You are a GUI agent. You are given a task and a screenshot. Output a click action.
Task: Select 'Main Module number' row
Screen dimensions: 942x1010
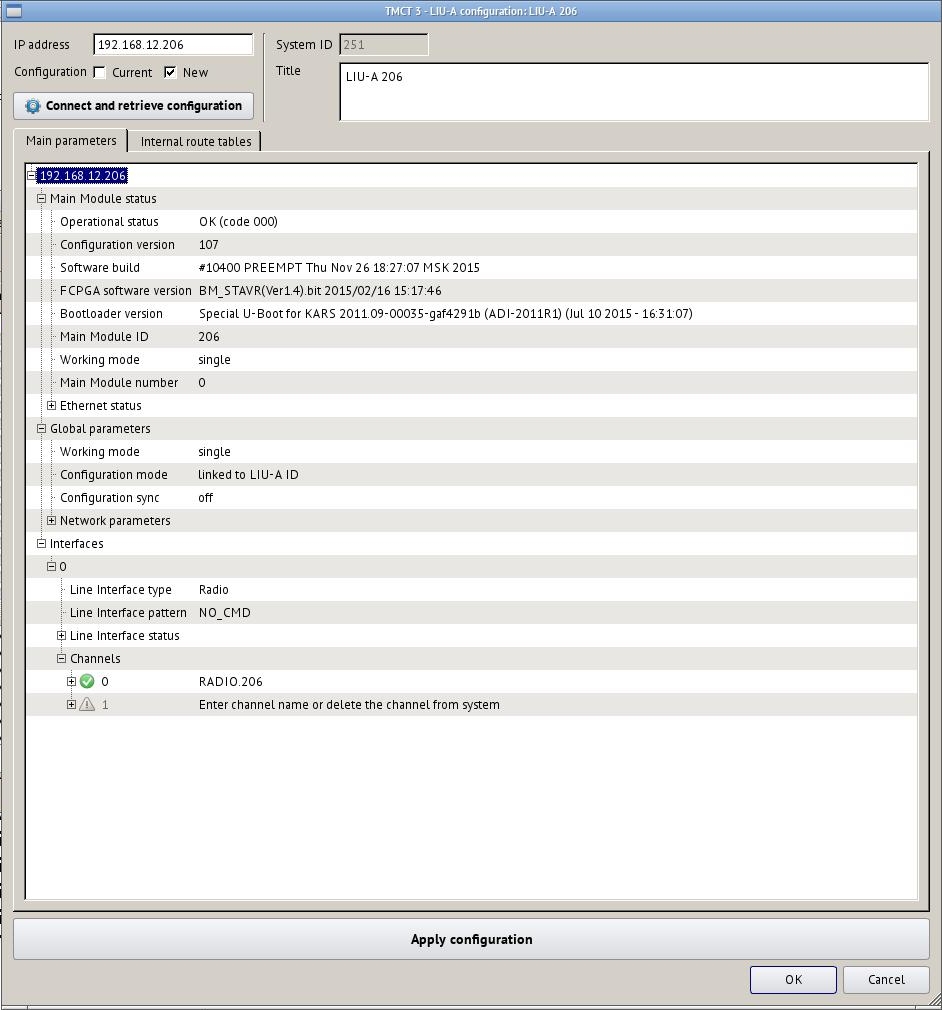(x=472, y=383)
